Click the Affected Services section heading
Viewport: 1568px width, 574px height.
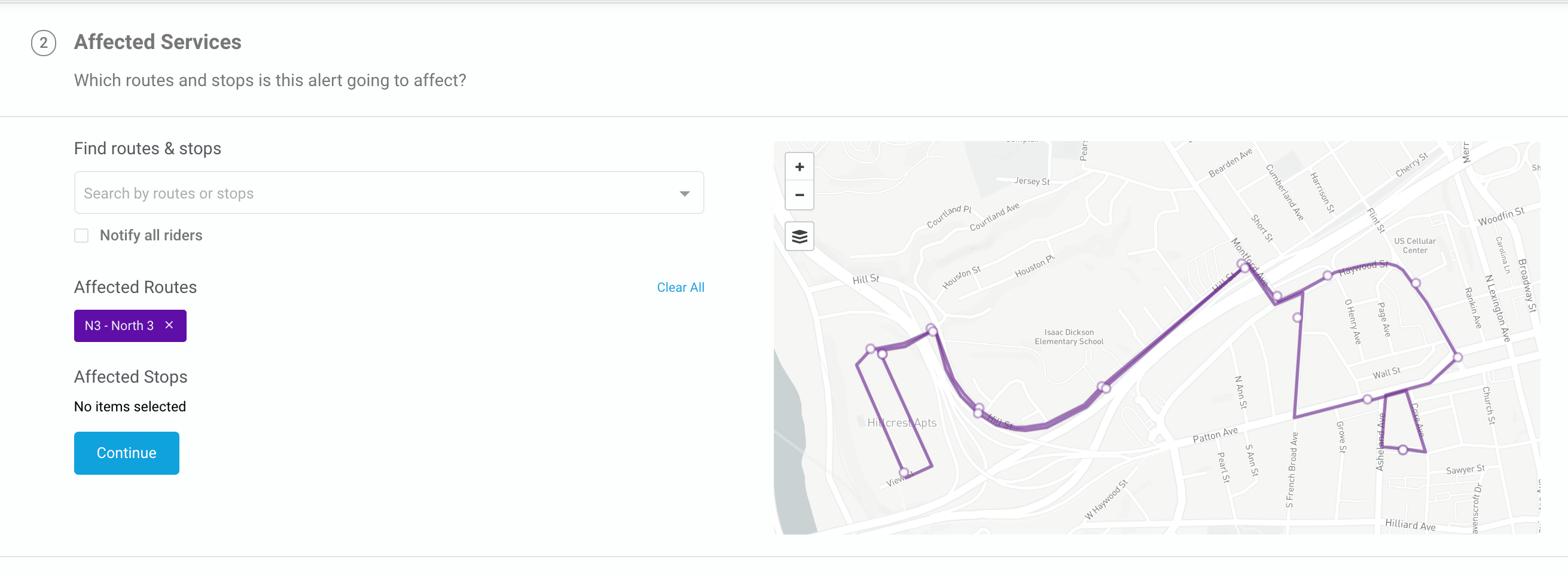pos(158,42)
